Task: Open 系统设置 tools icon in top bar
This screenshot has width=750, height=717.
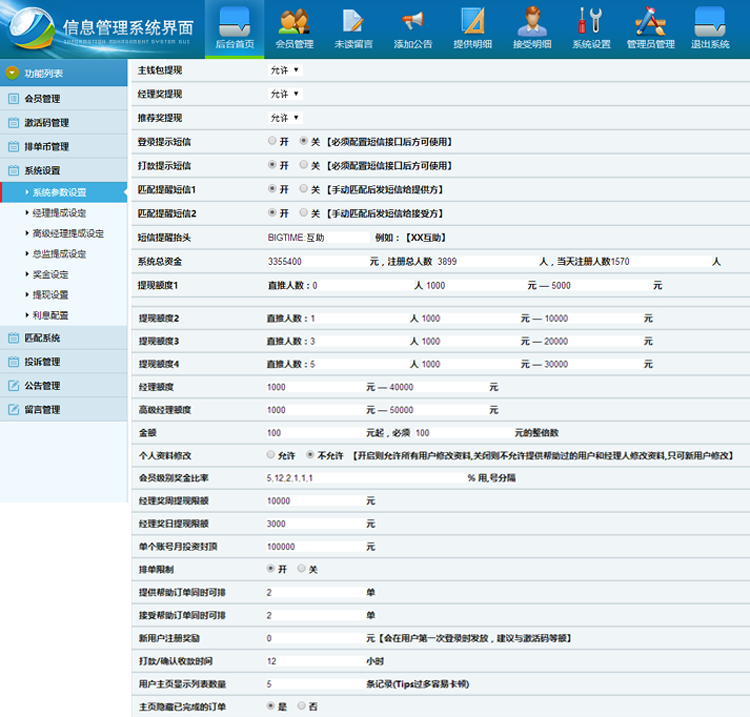Action: (591, 22)
